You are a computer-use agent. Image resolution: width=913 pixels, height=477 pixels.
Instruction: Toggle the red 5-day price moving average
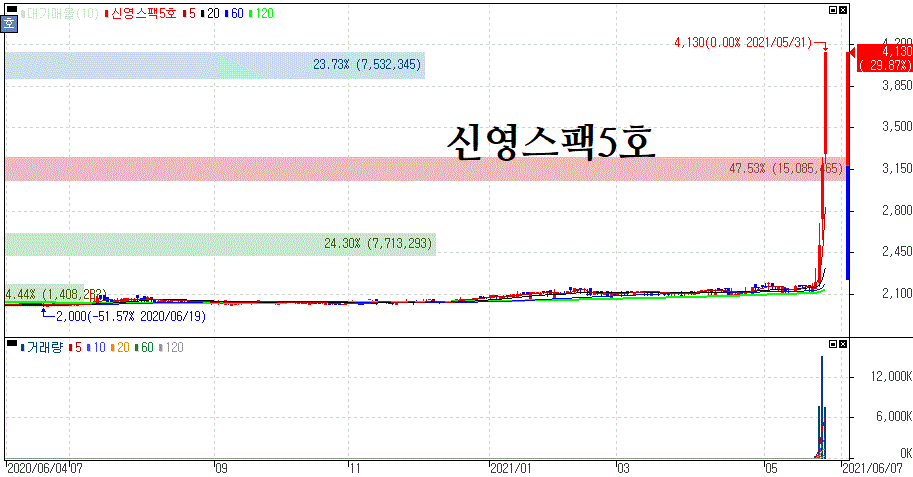click(189, 13)
